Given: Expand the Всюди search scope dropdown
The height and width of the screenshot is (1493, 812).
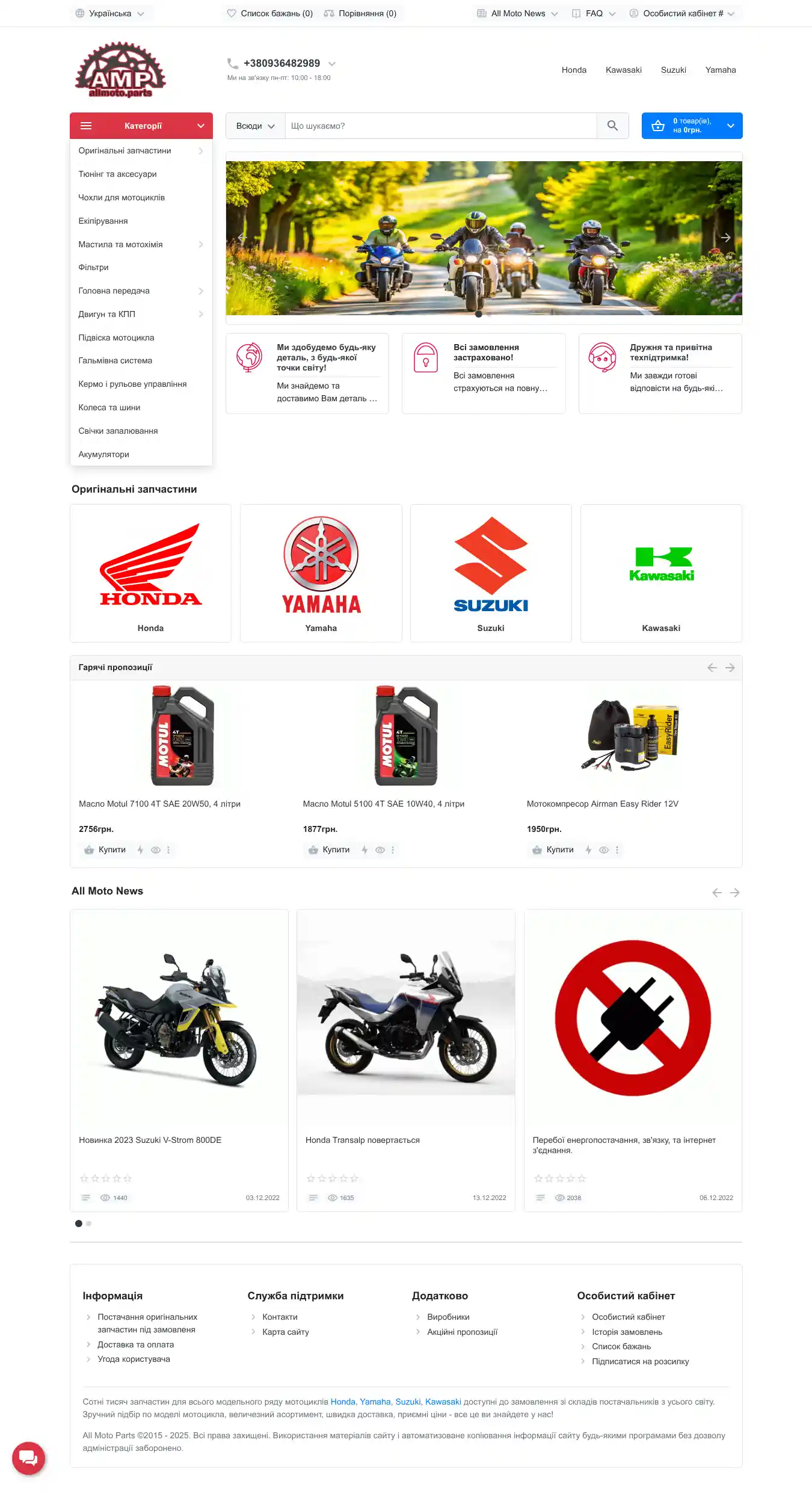Looking at the screenshot, I should (255, 126).
